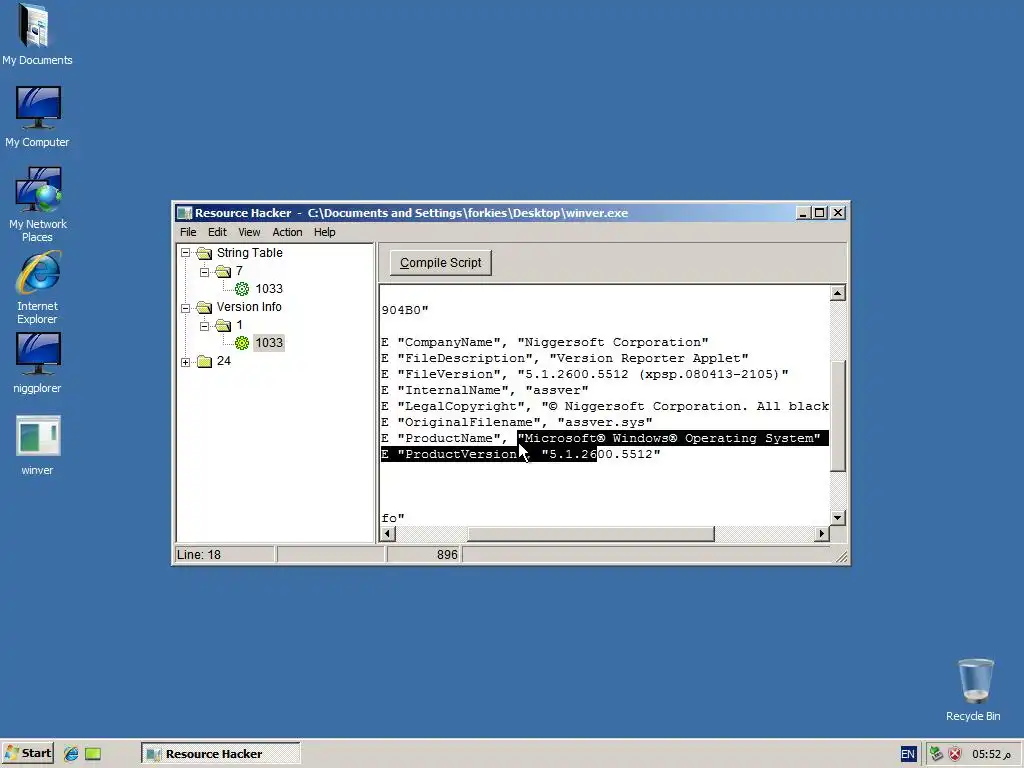Select the 1033 label under node 7
The image size is (1024, 768).
click(x=269, y=289)
